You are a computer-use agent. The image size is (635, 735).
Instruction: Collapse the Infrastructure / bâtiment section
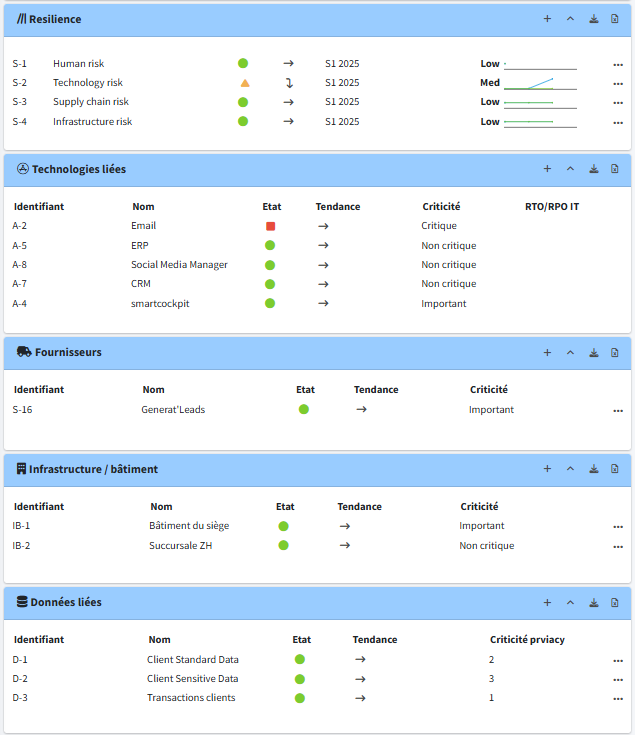click(x=570, y=469)
